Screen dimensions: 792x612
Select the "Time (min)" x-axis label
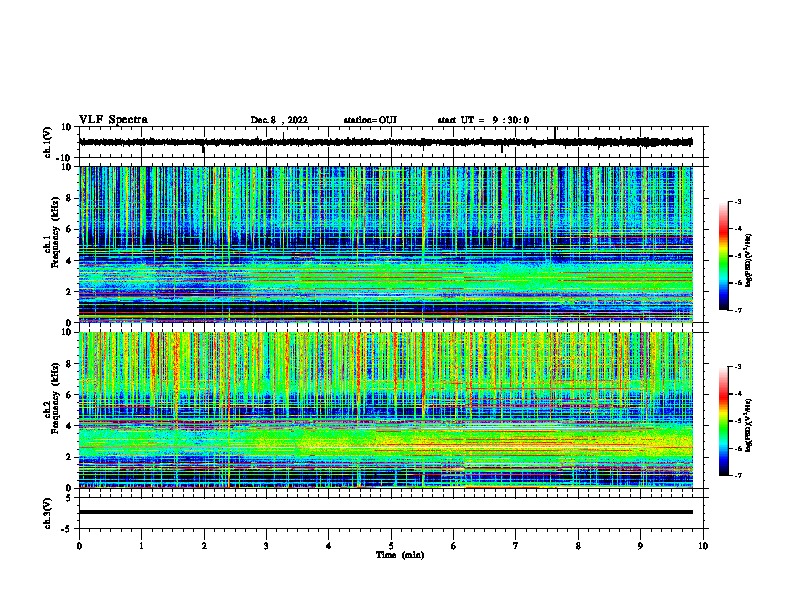(x=400, y=555)
